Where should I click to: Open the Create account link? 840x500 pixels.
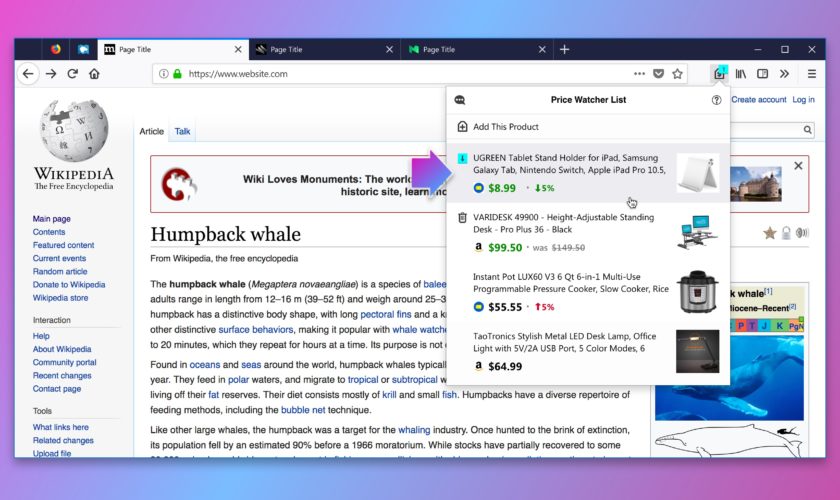tap(758, 100)
